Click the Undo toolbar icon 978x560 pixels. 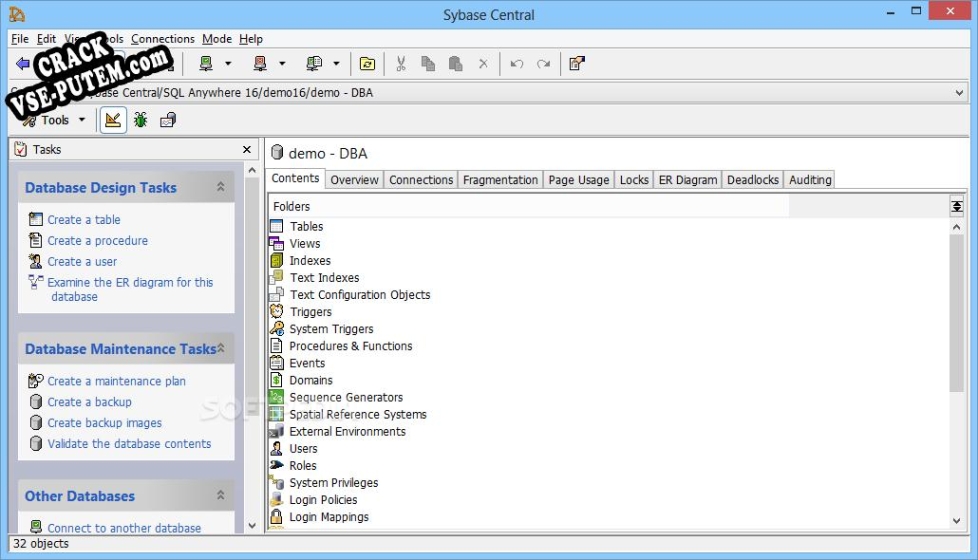pyautogui.click(x=516, y=64)
